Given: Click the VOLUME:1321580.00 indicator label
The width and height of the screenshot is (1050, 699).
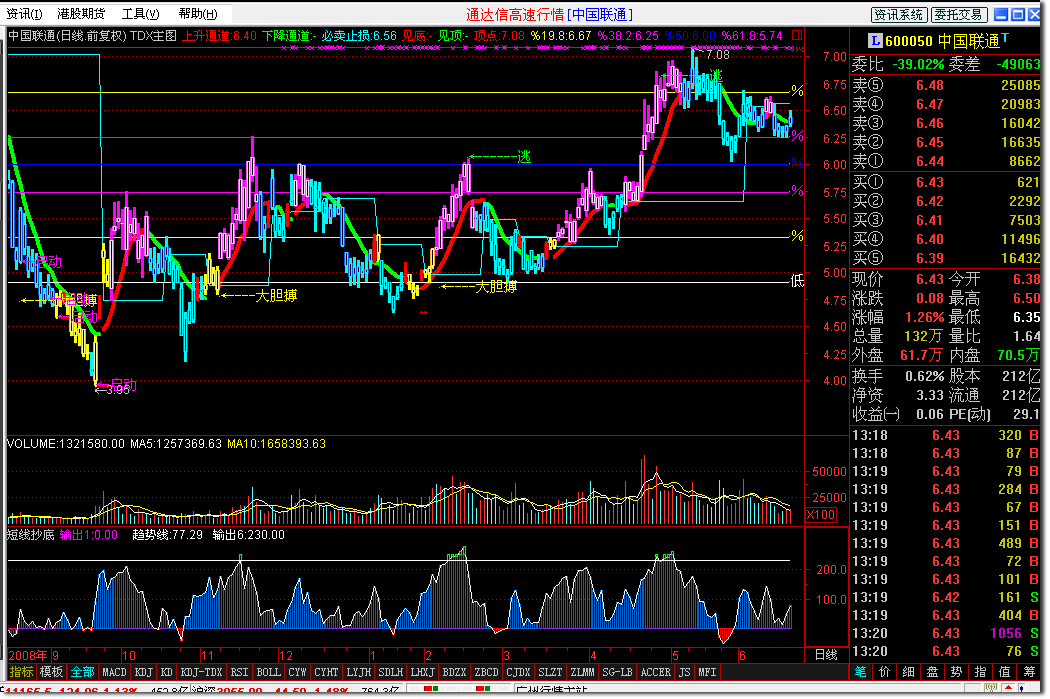Looking at the screenshot, I should (x=66, y=443).
